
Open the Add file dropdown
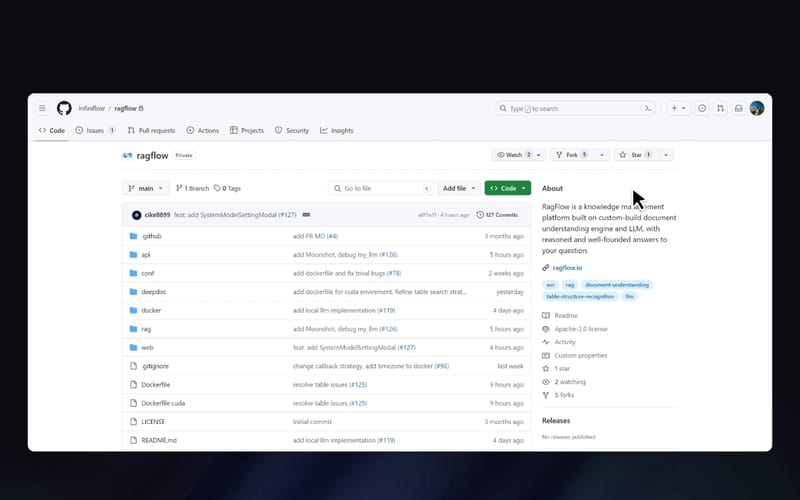(x=459, y=188)
